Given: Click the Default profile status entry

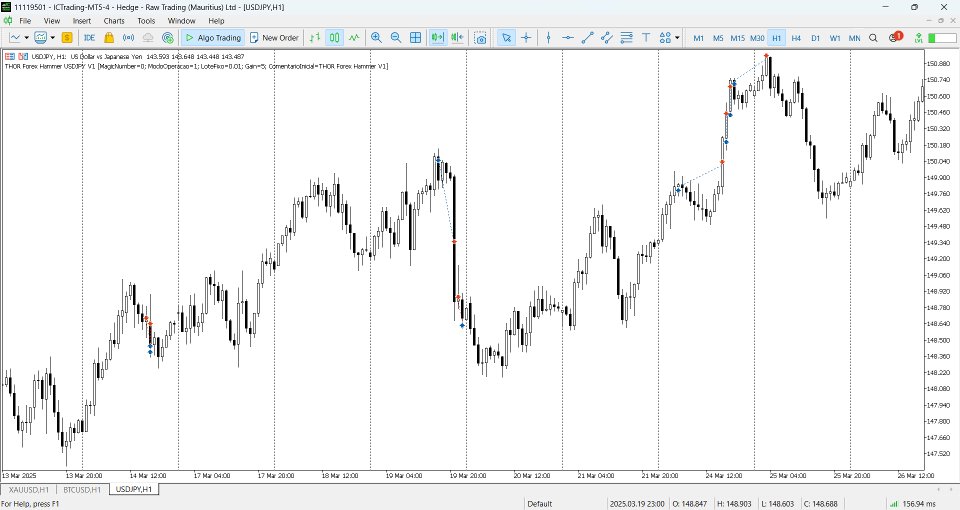Looking at the screenshot, I should click(539, 504).
